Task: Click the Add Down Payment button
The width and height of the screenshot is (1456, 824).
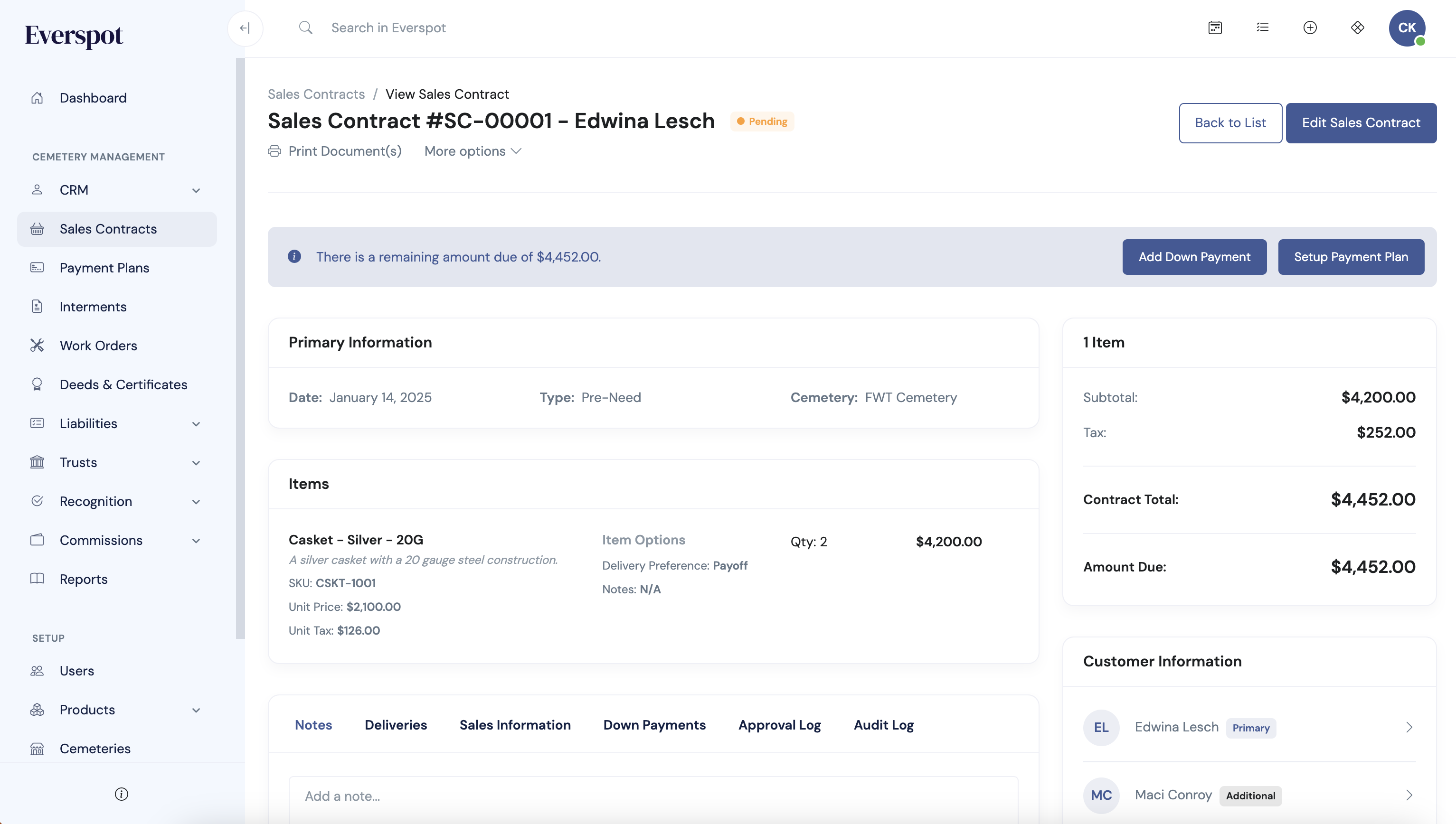Action: coord(1194,257)
